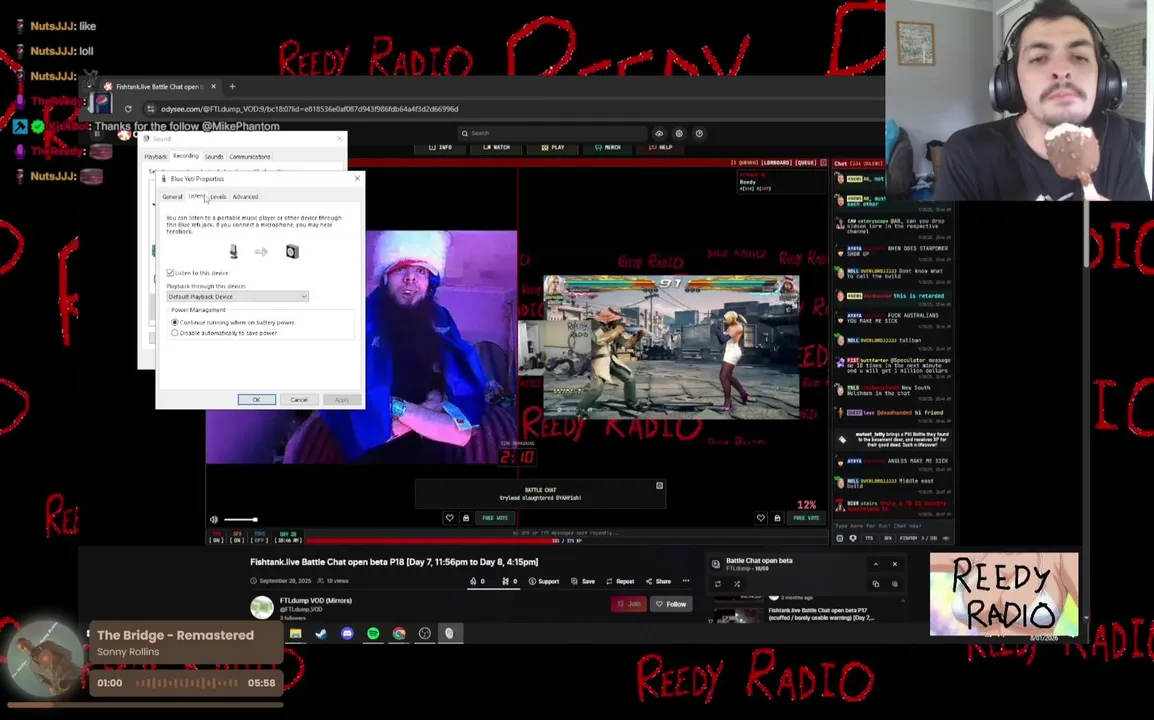Screen dimensions: 1154x720
Task: Click the browser address bar URL
Action: tap(309, 109)
